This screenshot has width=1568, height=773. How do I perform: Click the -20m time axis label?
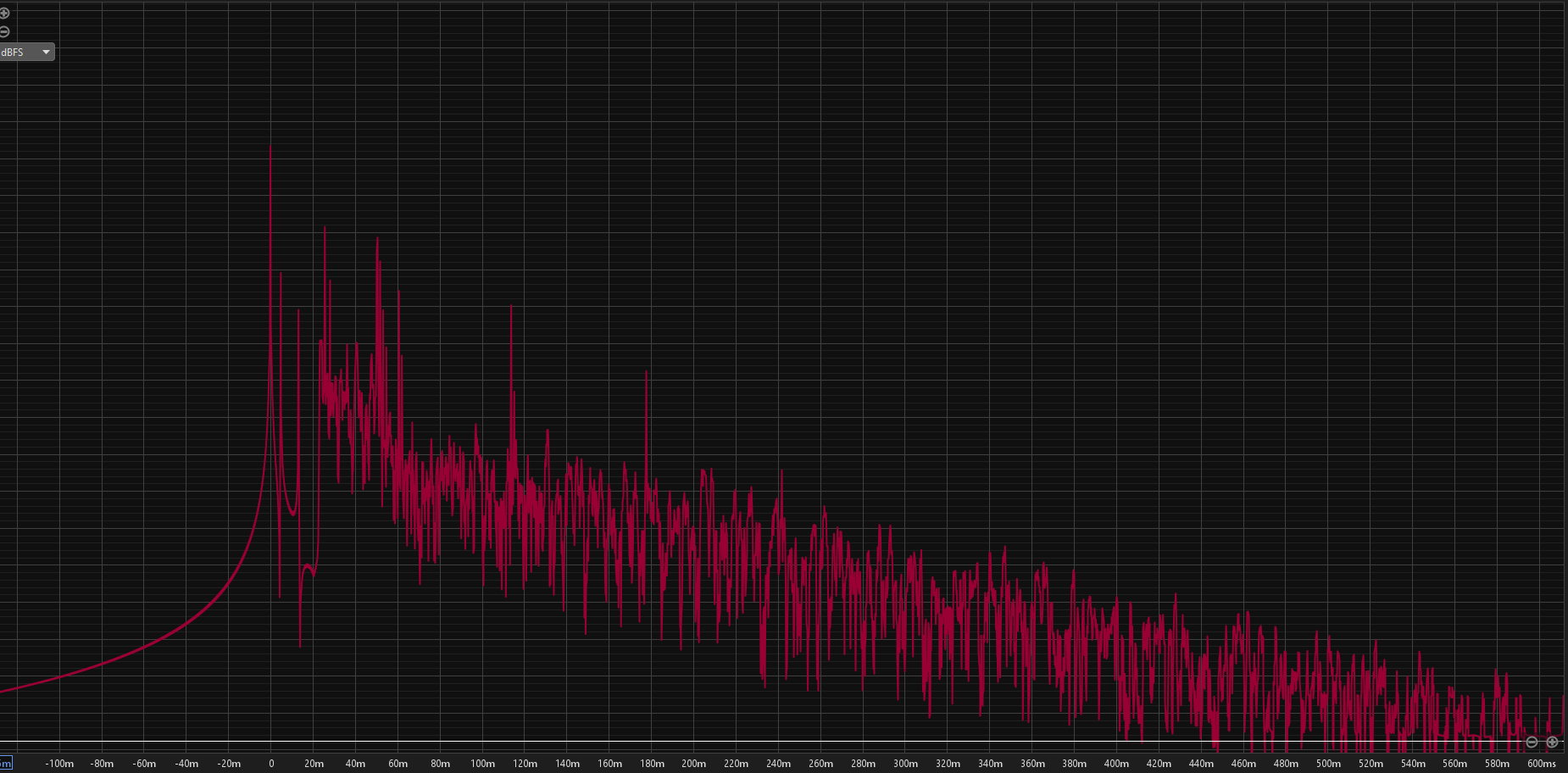(229, 764)
